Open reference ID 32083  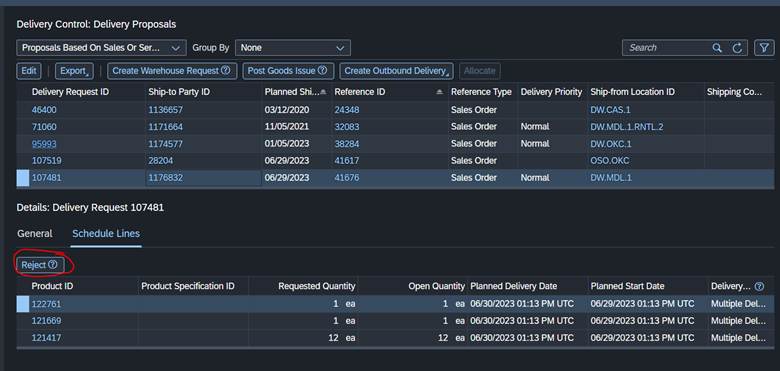(347, 127)
